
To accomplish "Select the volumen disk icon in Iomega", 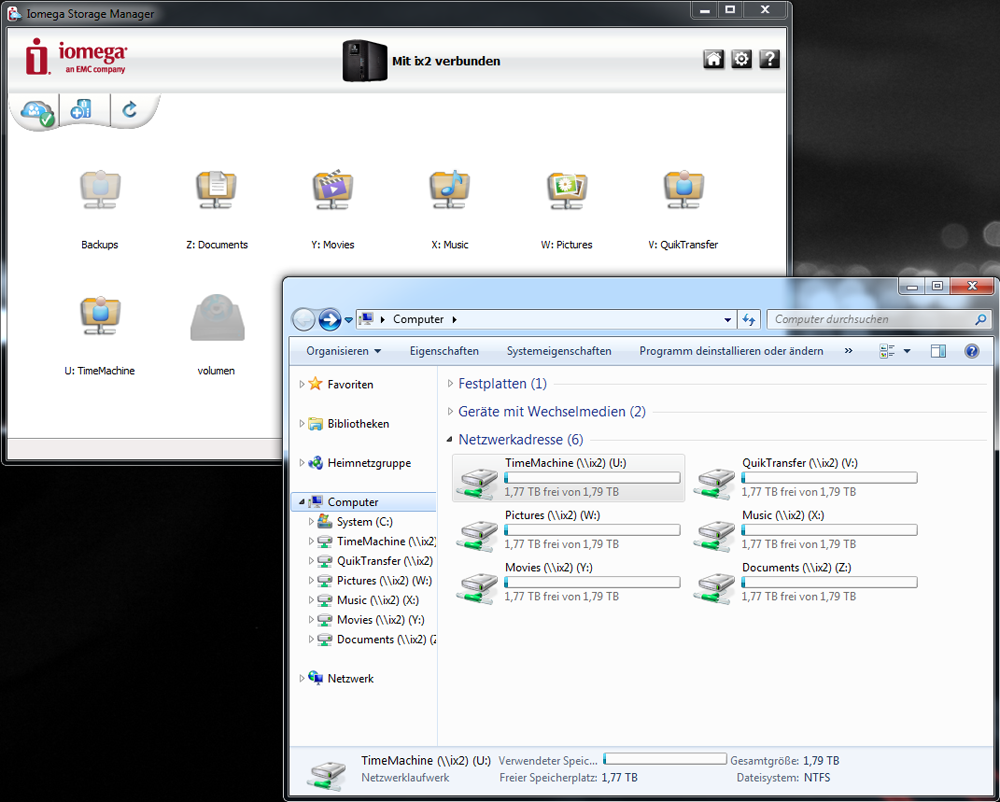I will (x=217, y=317).
